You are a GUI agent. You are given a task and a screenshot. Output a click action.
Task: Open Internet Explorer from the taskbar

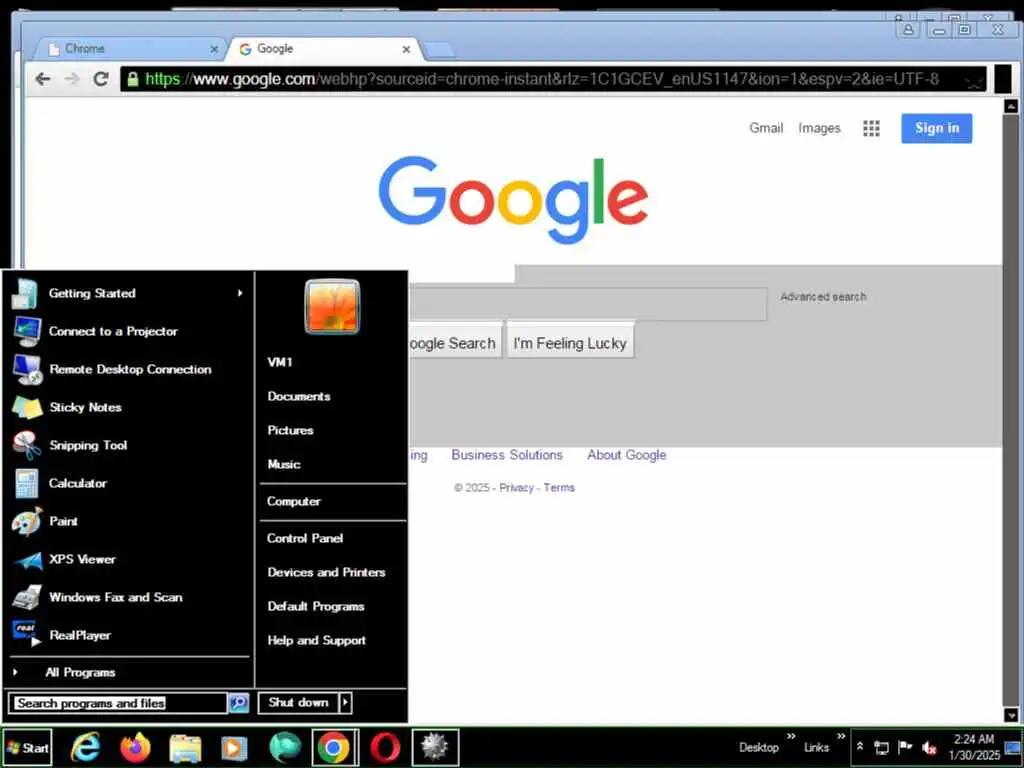click(86, 747)
